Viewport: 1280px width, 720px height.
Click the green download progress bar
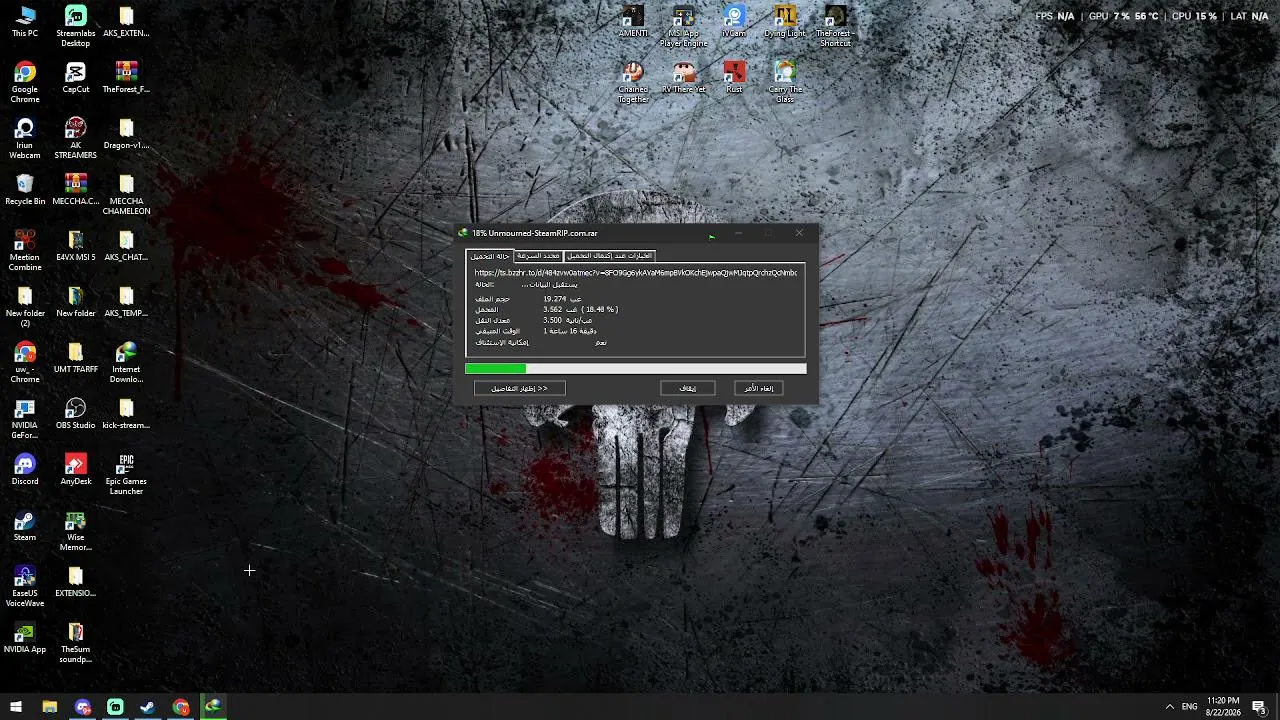(635, 369)
